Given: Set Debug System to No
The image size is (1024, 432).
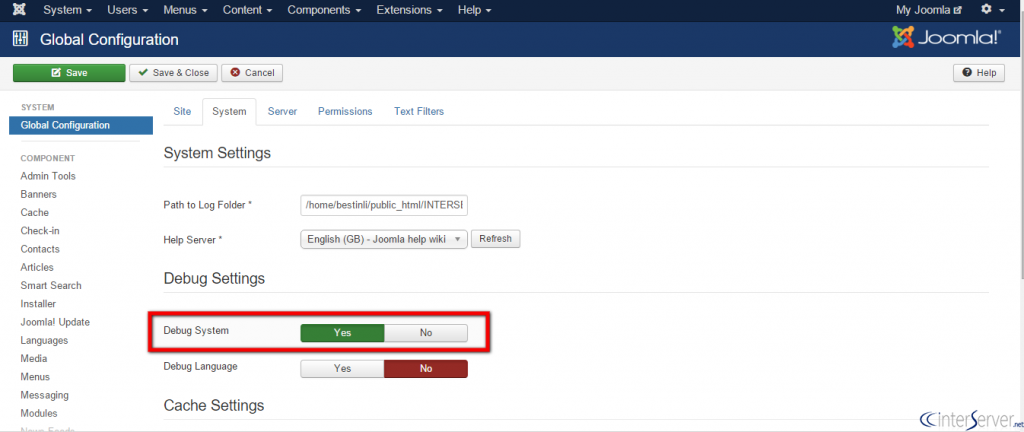Looking at the screenshot, I should pos(426,333).
